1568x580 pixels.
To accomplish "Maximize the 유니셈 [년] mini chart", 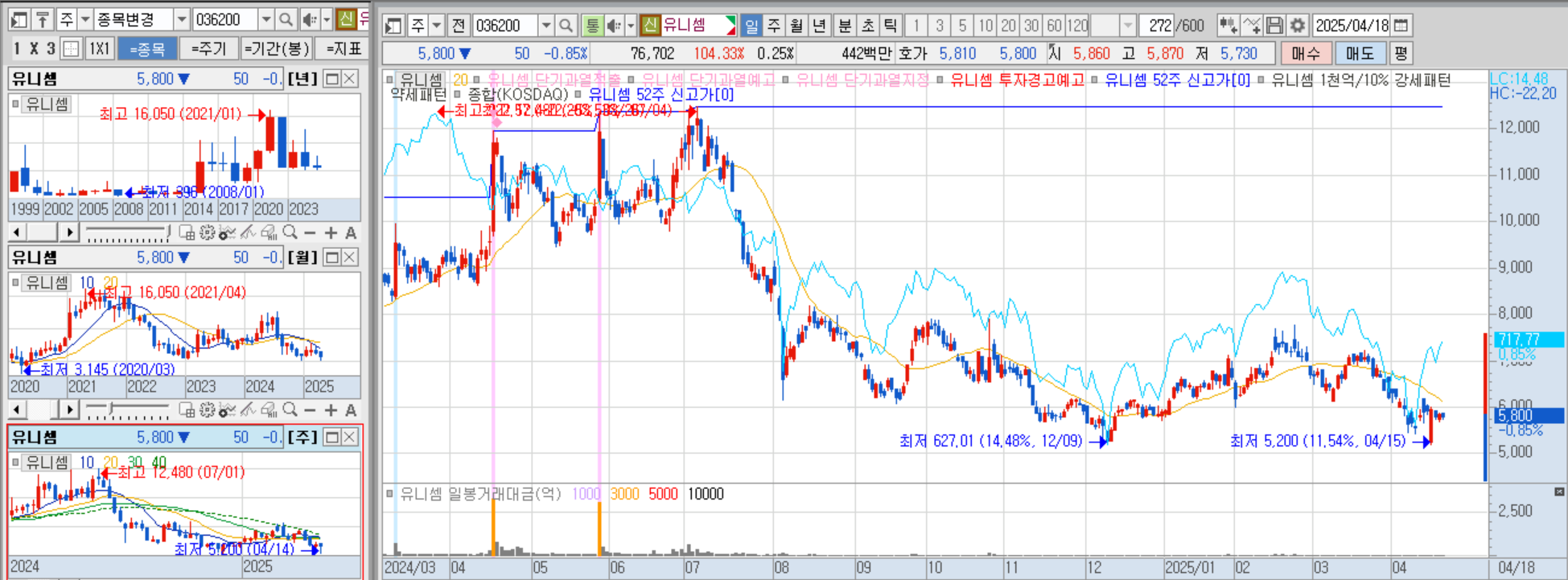I will point(331,79).
